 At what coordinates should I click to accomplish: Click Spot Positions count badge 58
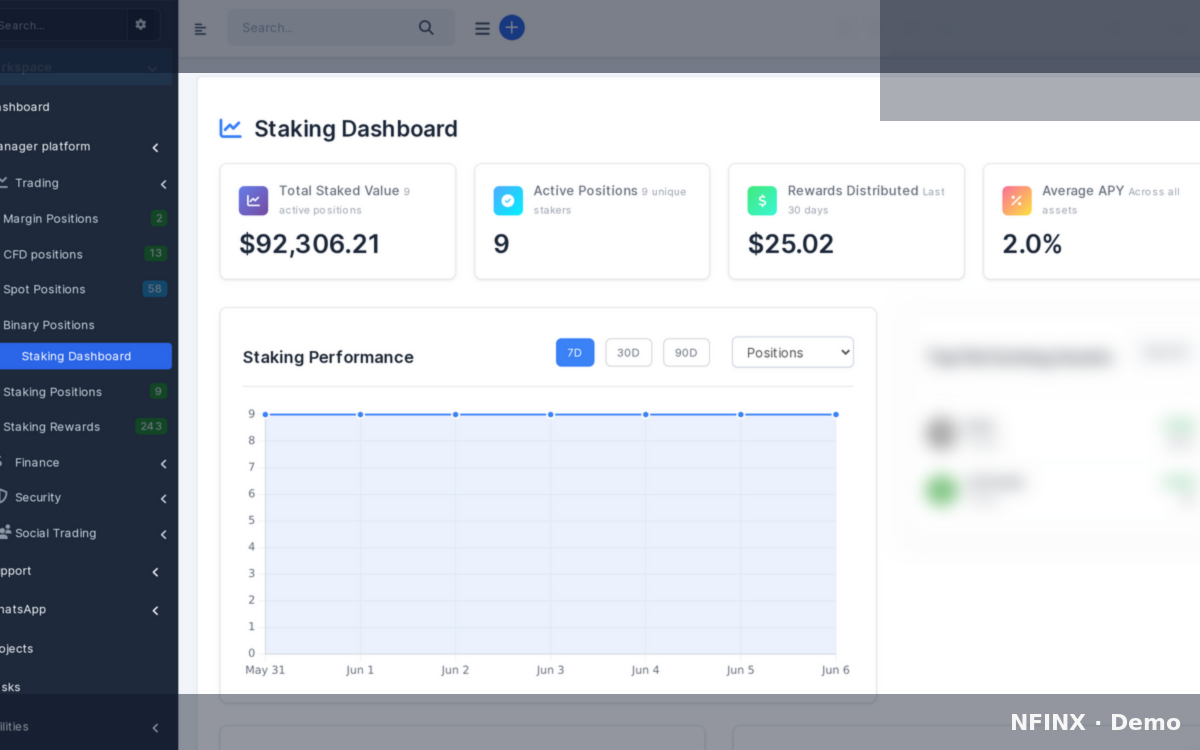click(x=155, y=289)
